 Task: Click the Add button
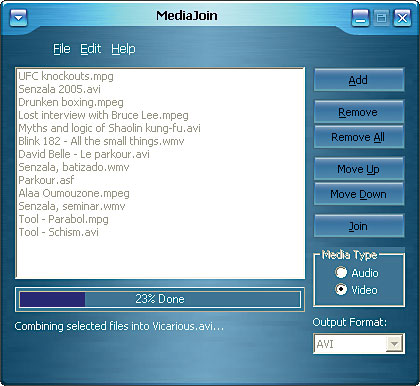point(359,80)
